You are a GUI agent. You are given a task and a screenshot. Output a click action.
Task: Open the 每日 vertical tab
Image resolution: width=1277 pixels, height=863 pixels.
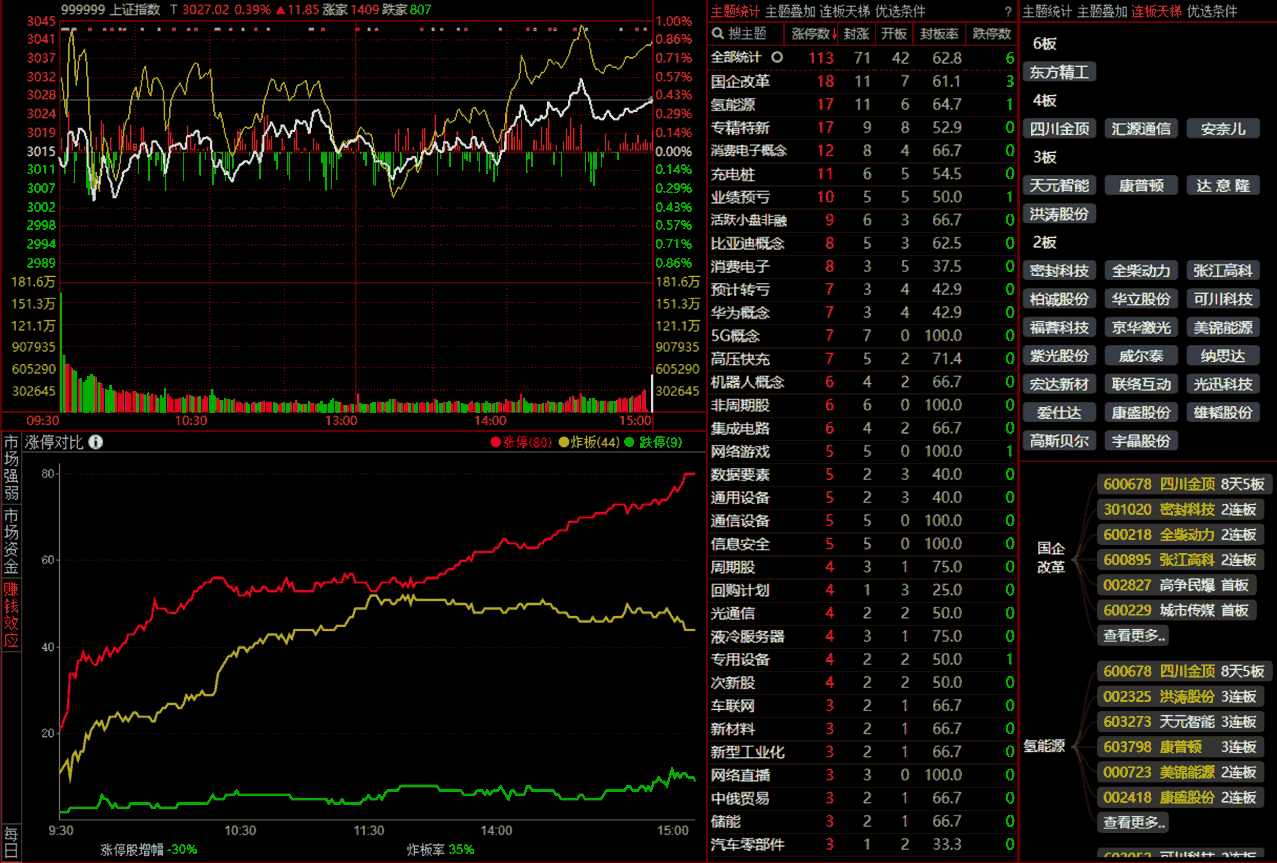(x=11, y=841)
